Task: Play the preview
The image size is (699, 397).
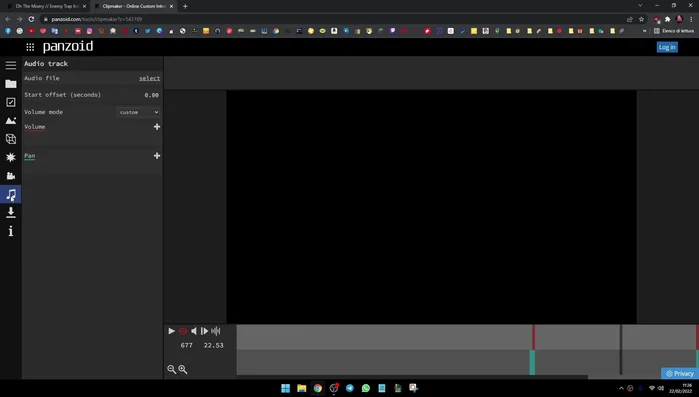Action: (x=171, y=331)
